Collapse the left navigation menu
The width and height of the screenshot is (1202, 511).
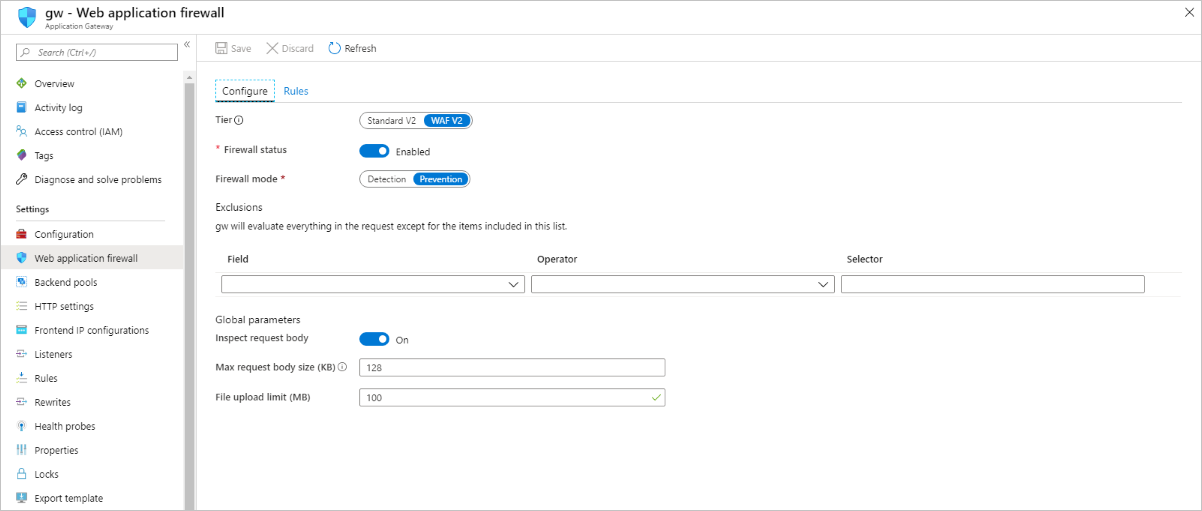(187, 45)
